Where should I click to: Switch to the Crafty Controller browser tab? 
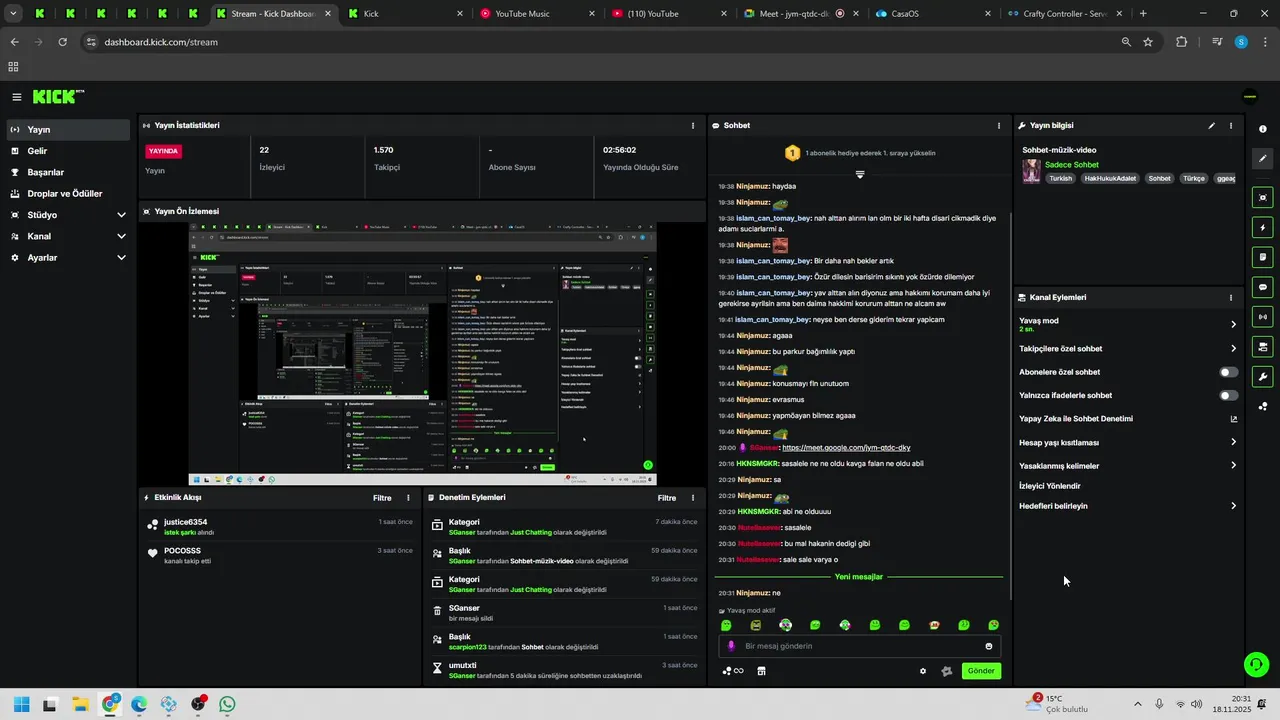pos(1065,14)
